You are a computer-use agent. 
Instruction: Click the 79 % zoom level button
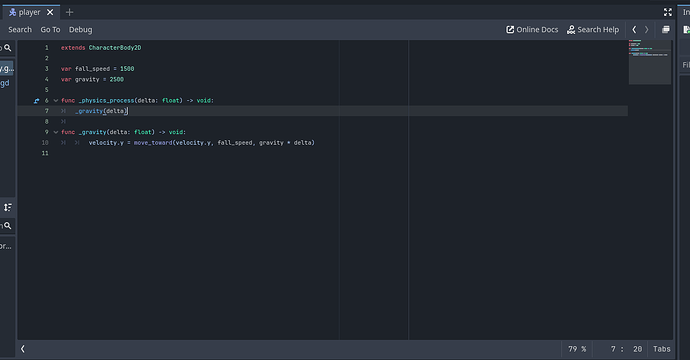pyautogui.click(x=577, y=349)
